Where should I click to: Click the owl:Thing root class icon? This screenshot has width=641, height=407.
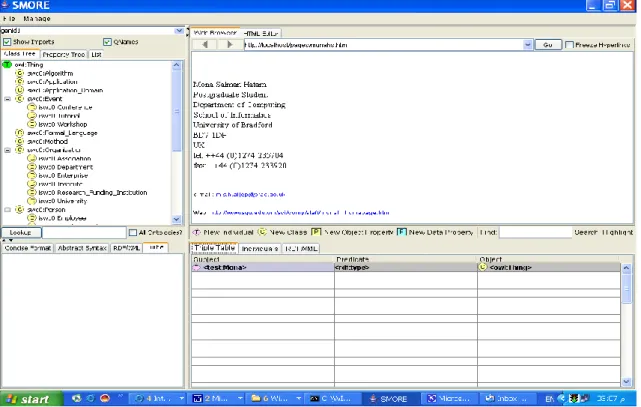pos(7,65)
